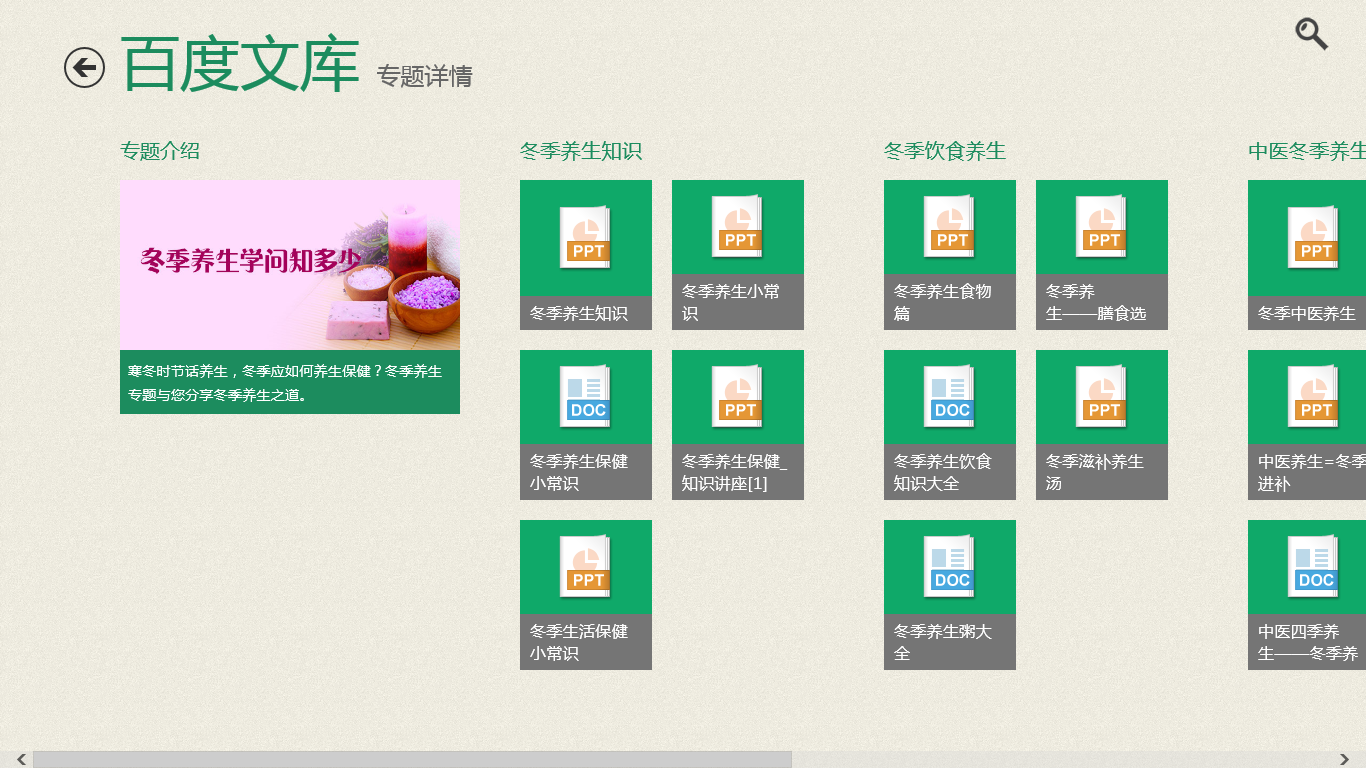
Task: Open the DOC icon for 中医四季养生
Action: click(1314, 567)
